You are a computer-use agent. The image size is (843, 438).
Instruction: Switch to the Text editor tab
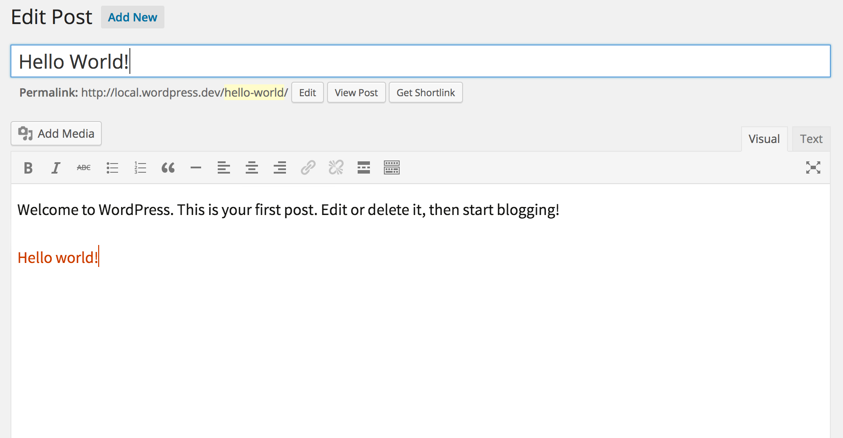coord(811,139)
